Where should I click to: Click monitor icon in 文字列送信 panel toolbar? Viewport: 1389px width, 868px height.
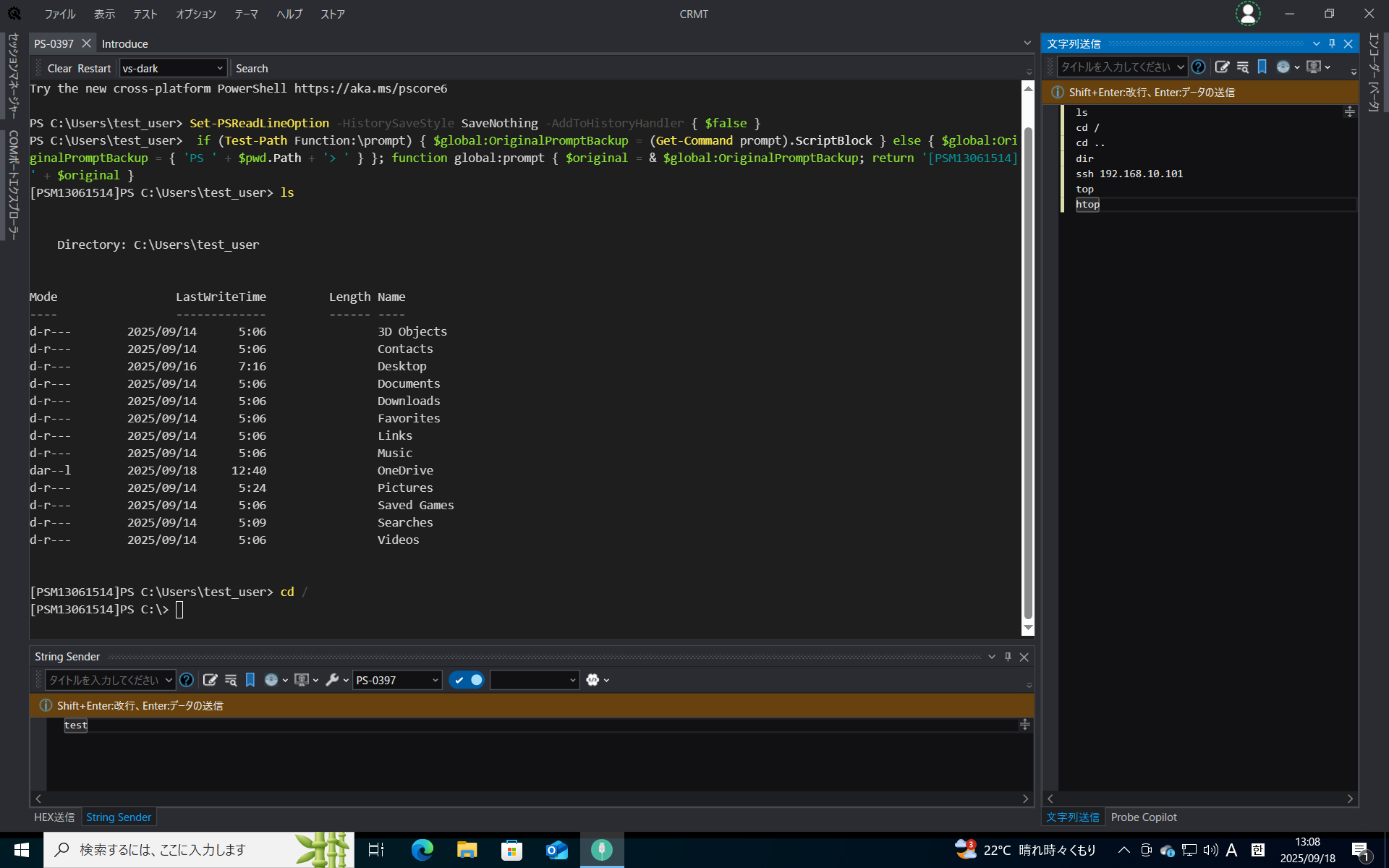(1314, 67)
